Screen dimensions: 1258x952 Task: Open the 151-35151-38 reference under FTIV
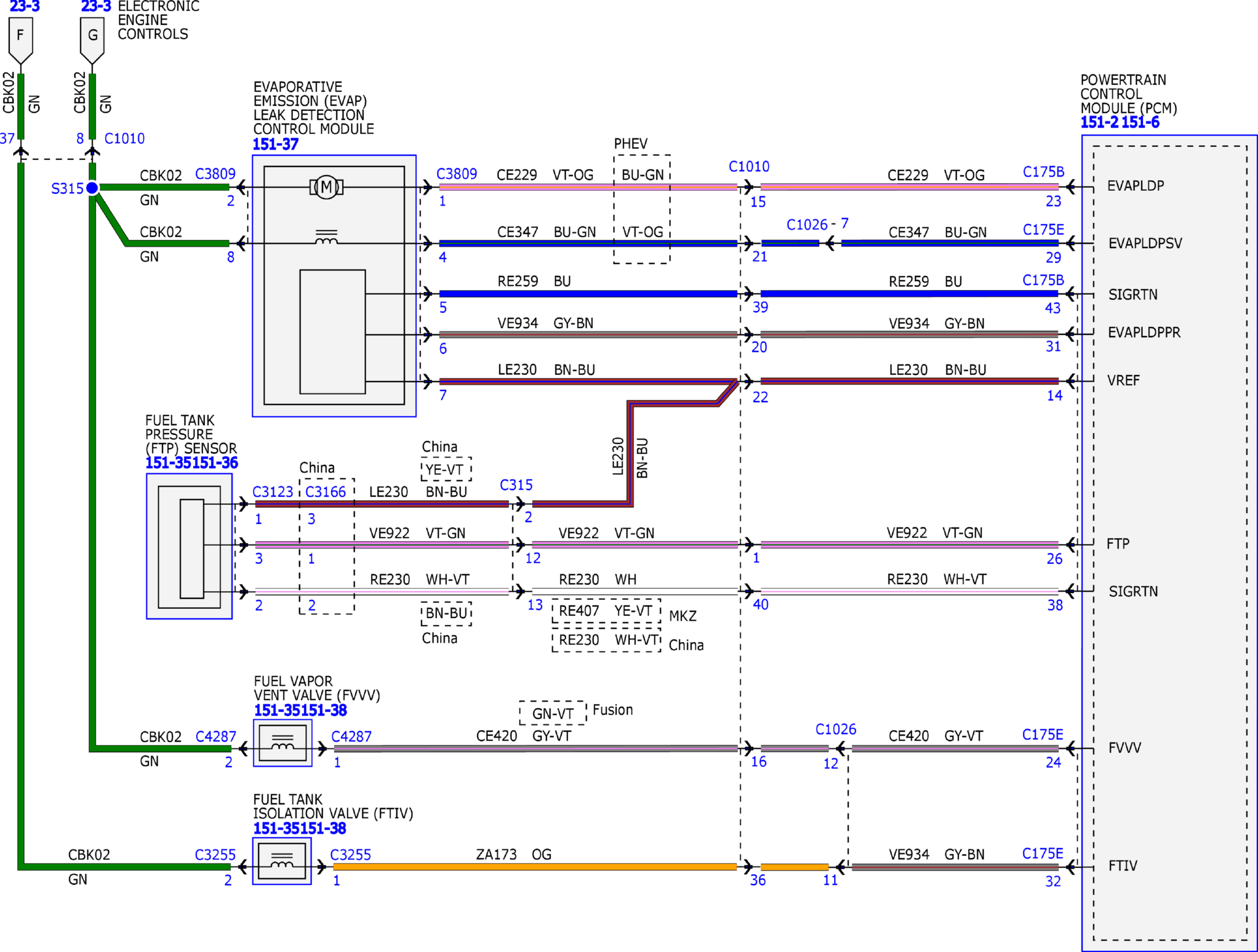click(x=299, y=829)
